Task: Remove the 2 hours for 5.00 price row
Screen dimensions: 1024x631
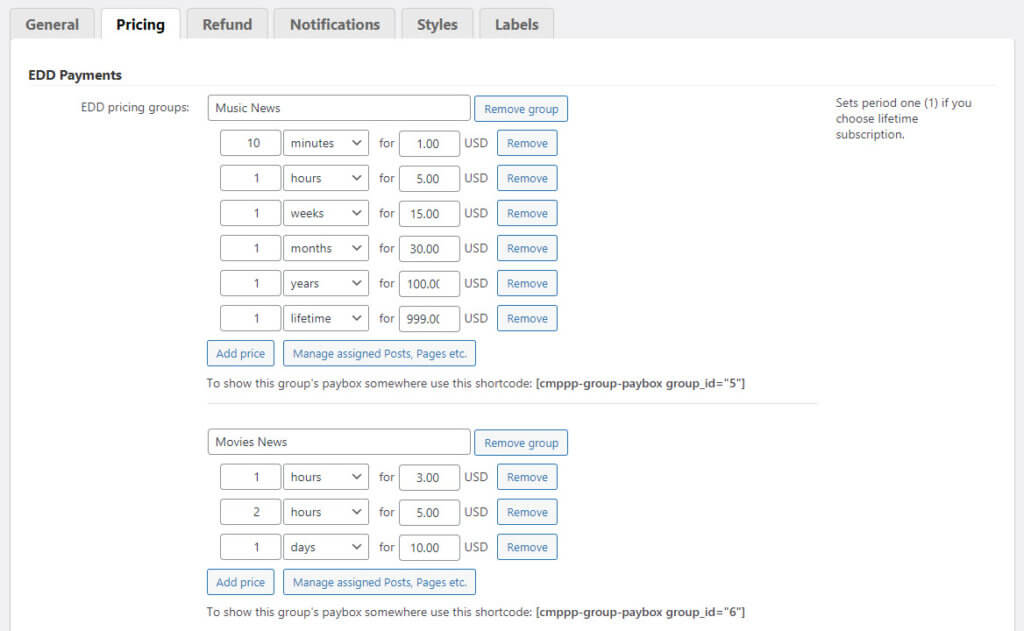Action: (x=527, y=512)
